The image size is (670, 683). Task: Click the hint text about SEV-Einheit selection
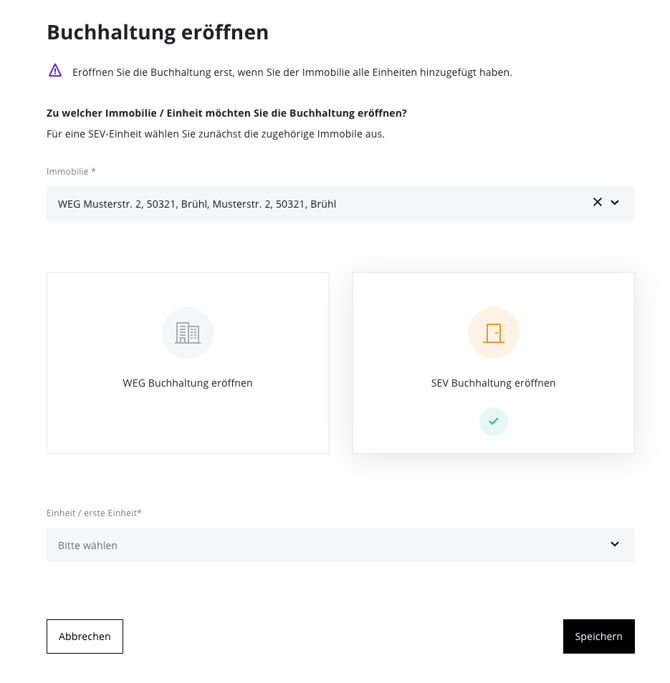point(215,133)
